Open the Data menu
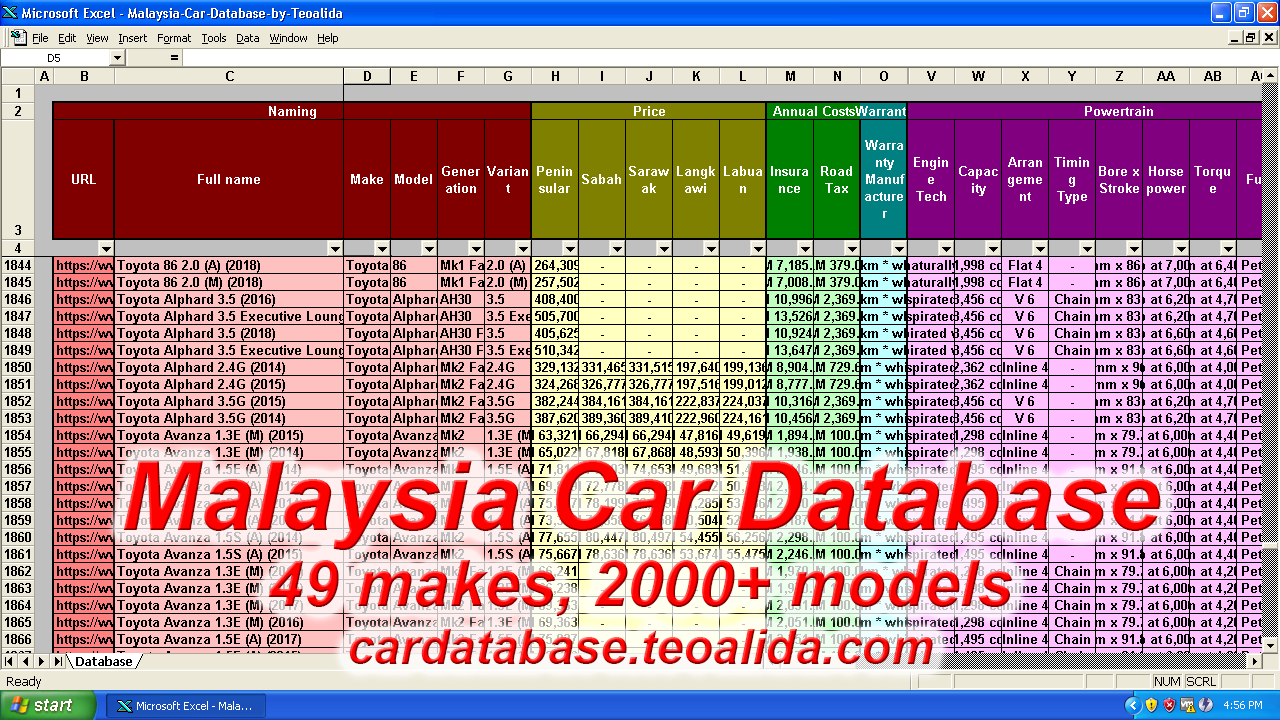This screenshot has height=720, width=1280. 248,38
